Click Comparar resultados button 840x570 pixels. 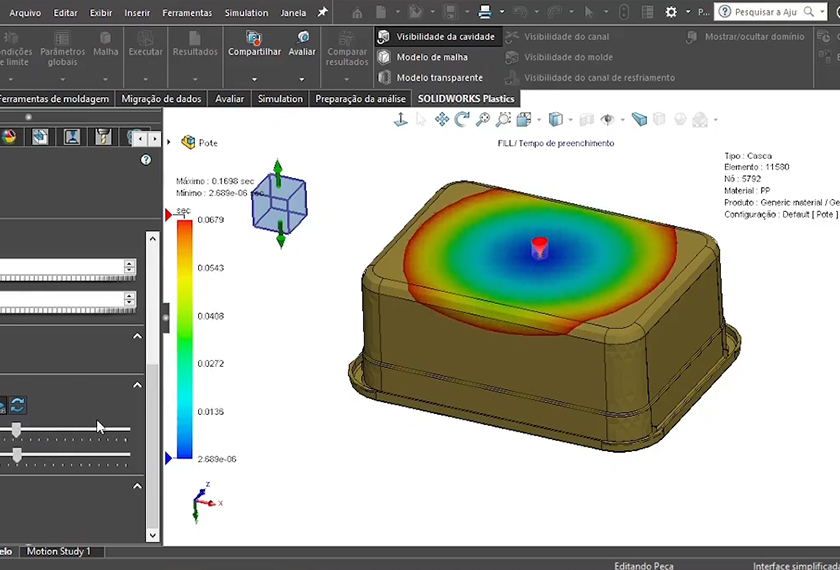pyautogui.click(x=347, y=49)
